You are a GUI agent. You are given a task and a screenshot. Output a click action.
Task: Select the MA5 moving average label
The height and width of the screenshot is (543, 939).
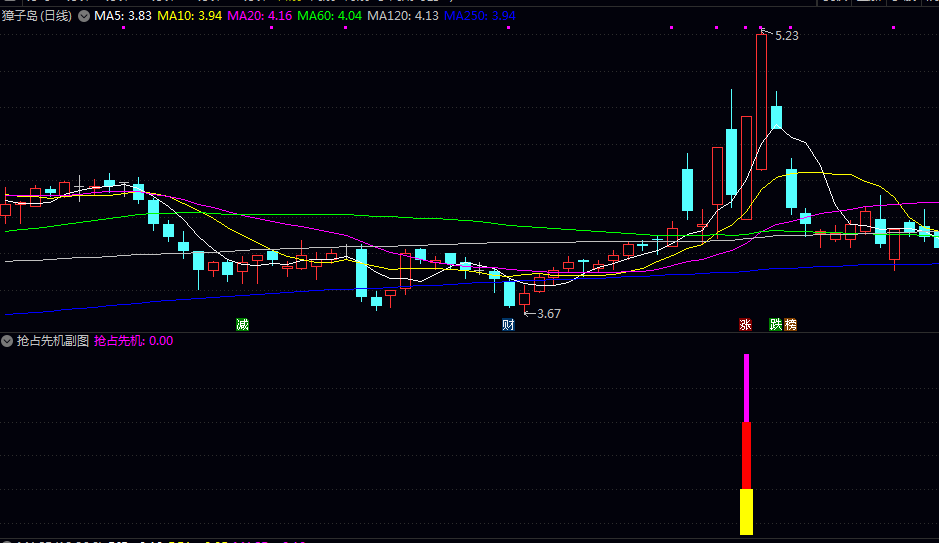(123, 16)
